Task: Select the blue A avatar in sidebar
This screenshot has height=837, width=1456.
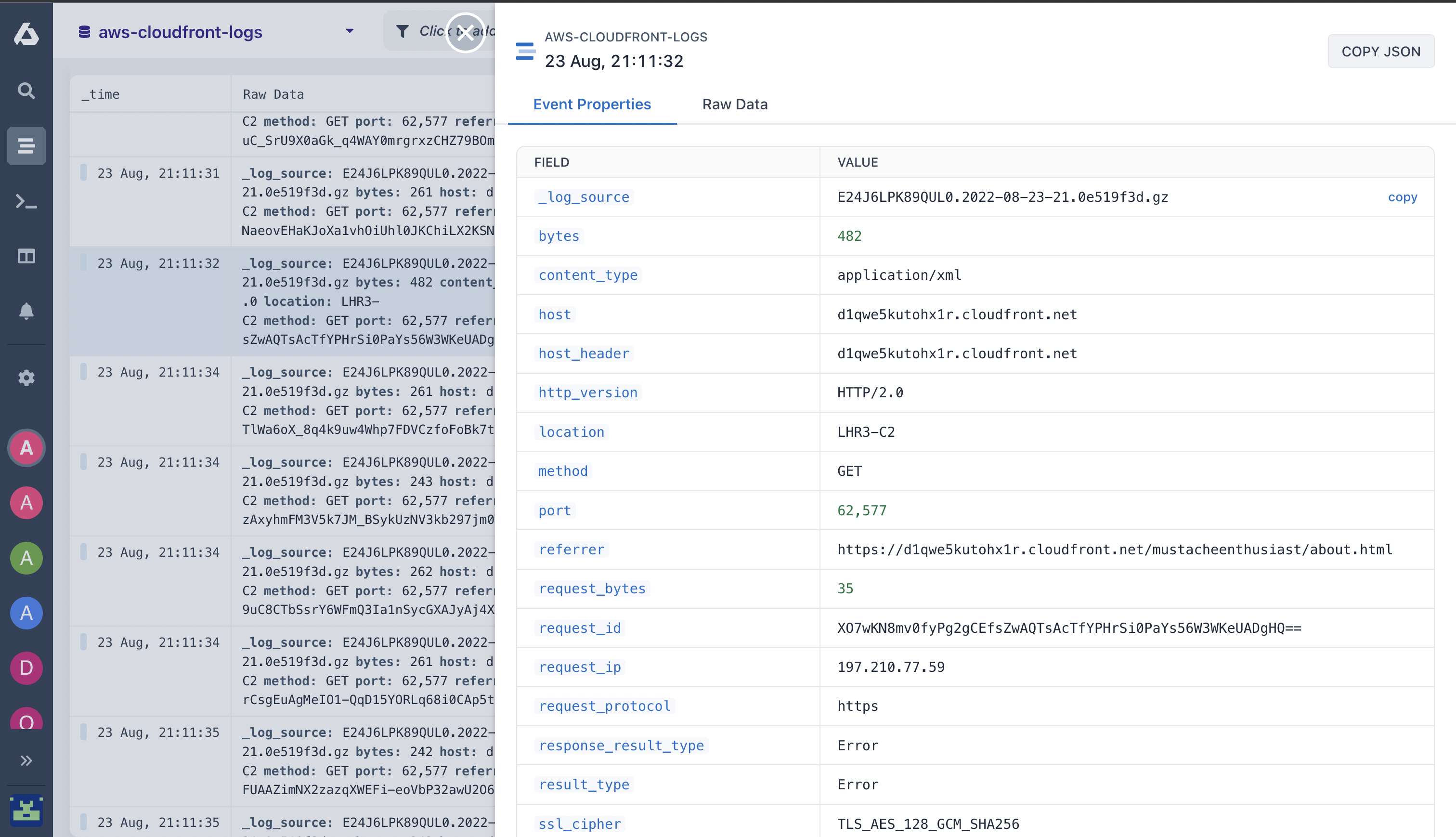Action: tap(26, 614)
